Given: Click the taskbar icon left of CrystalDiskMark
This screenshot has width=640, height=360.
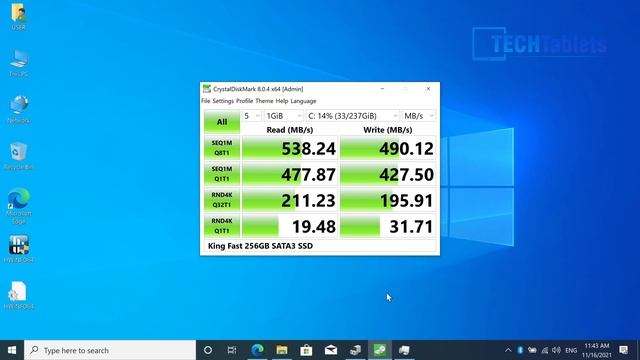Looking at the screenshot, I should tap(355, 350).
